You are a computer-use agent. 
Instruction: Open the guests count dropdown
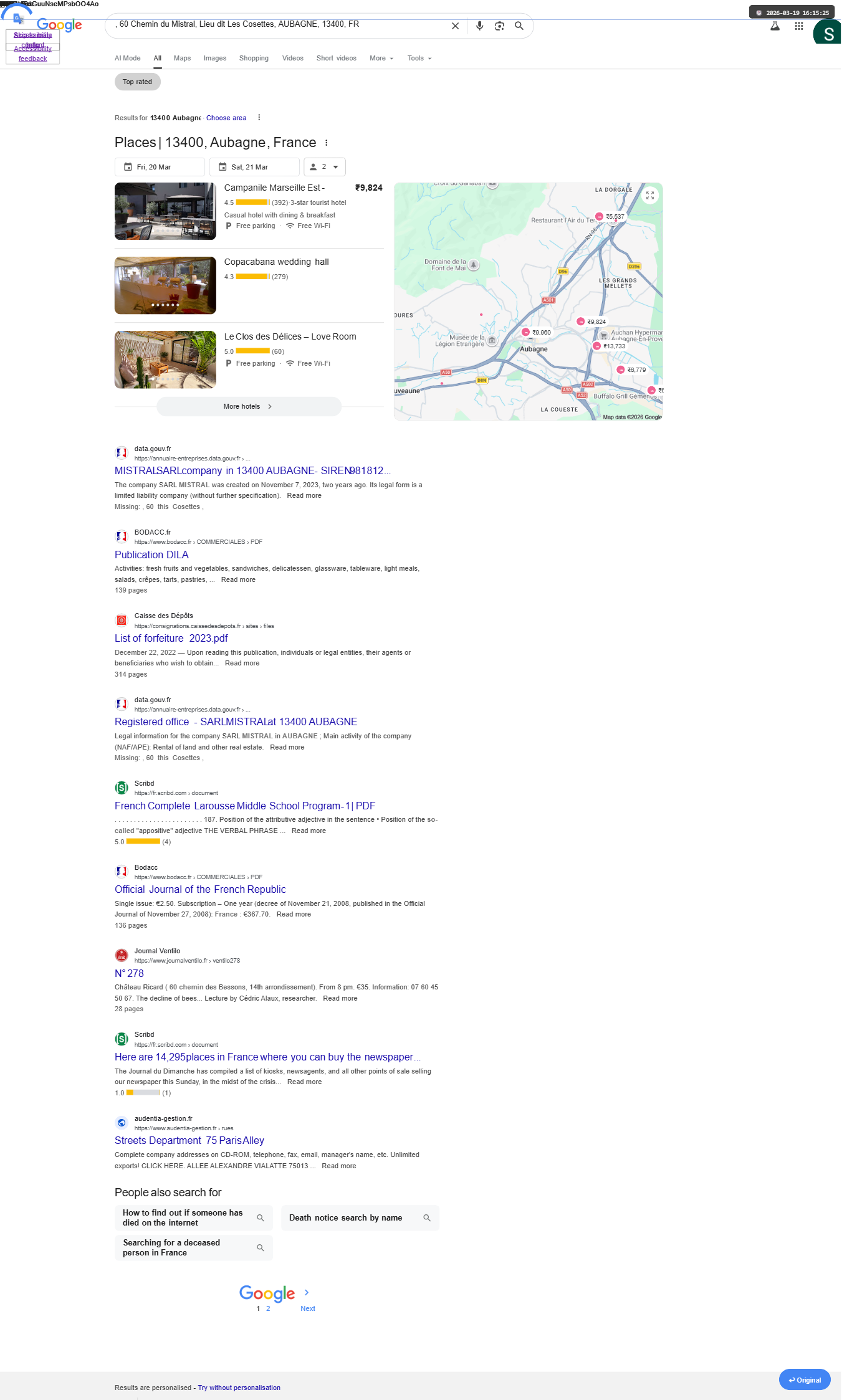coord(325,167)
